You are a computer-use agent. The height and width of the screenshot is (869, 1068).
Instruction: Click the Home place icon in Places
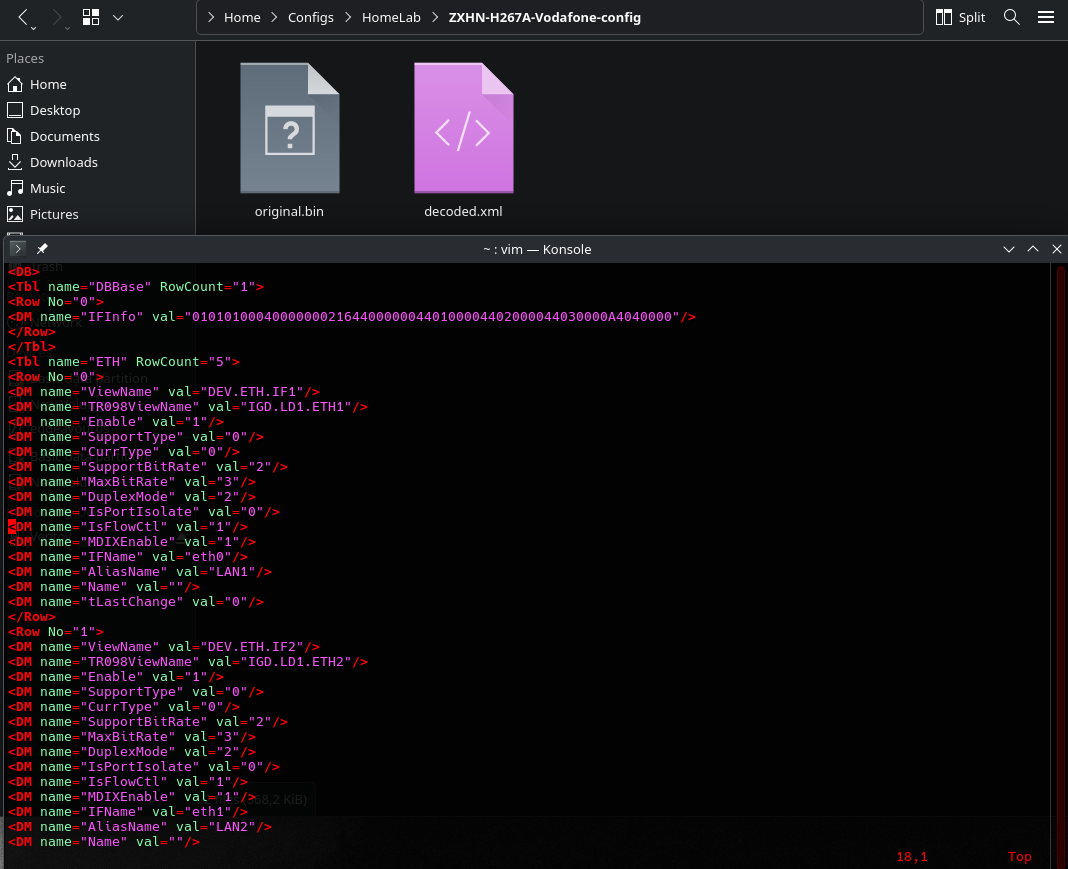[x=14, y=84]
